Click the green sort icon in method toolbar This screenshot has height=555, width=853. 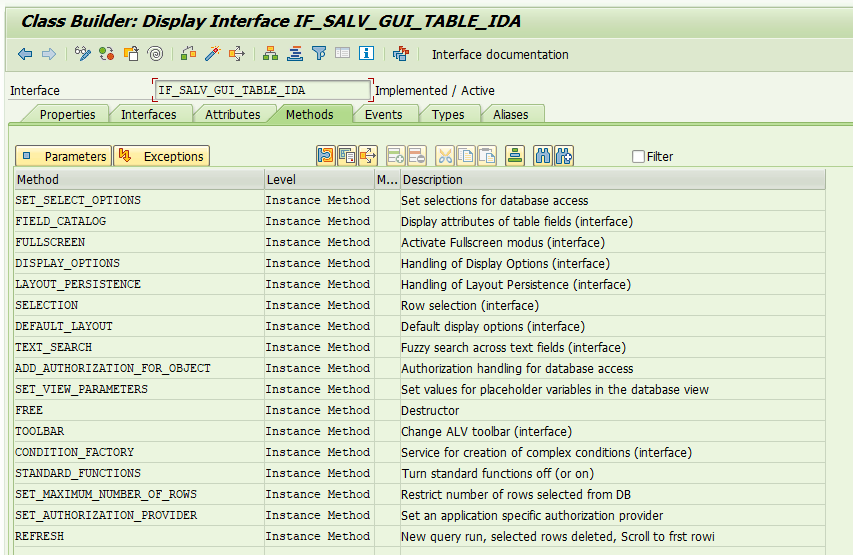click(513, 156)
